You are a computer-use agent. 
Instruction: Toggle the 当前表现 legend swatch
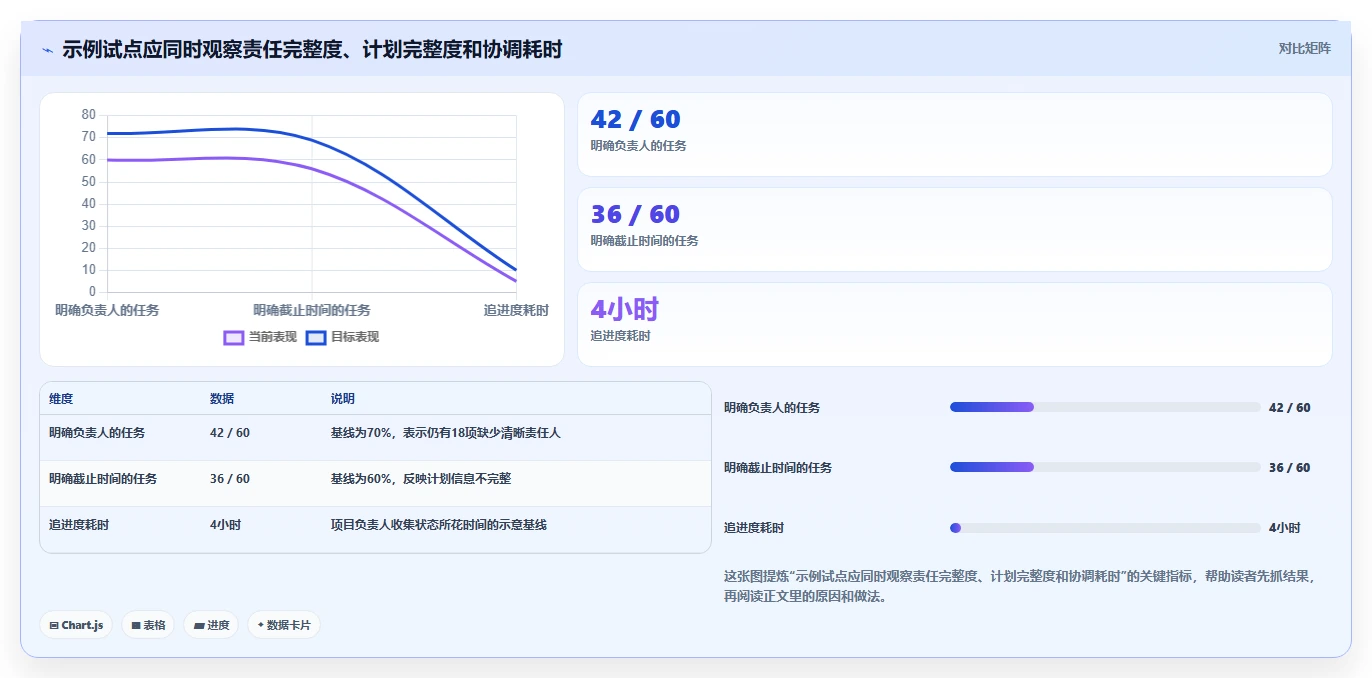[234, 337]
